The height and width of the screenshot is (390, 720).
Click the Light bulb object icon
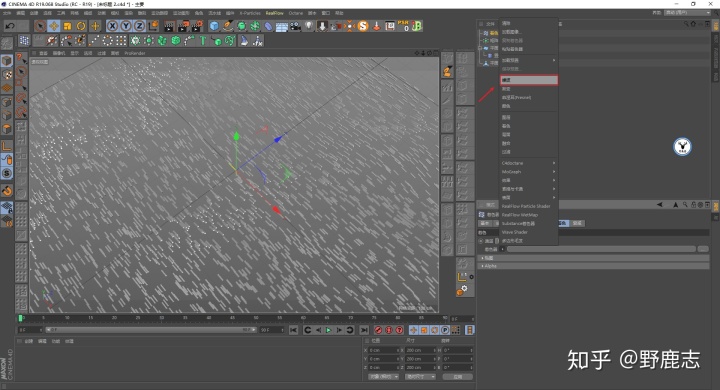tap(309, 26)
